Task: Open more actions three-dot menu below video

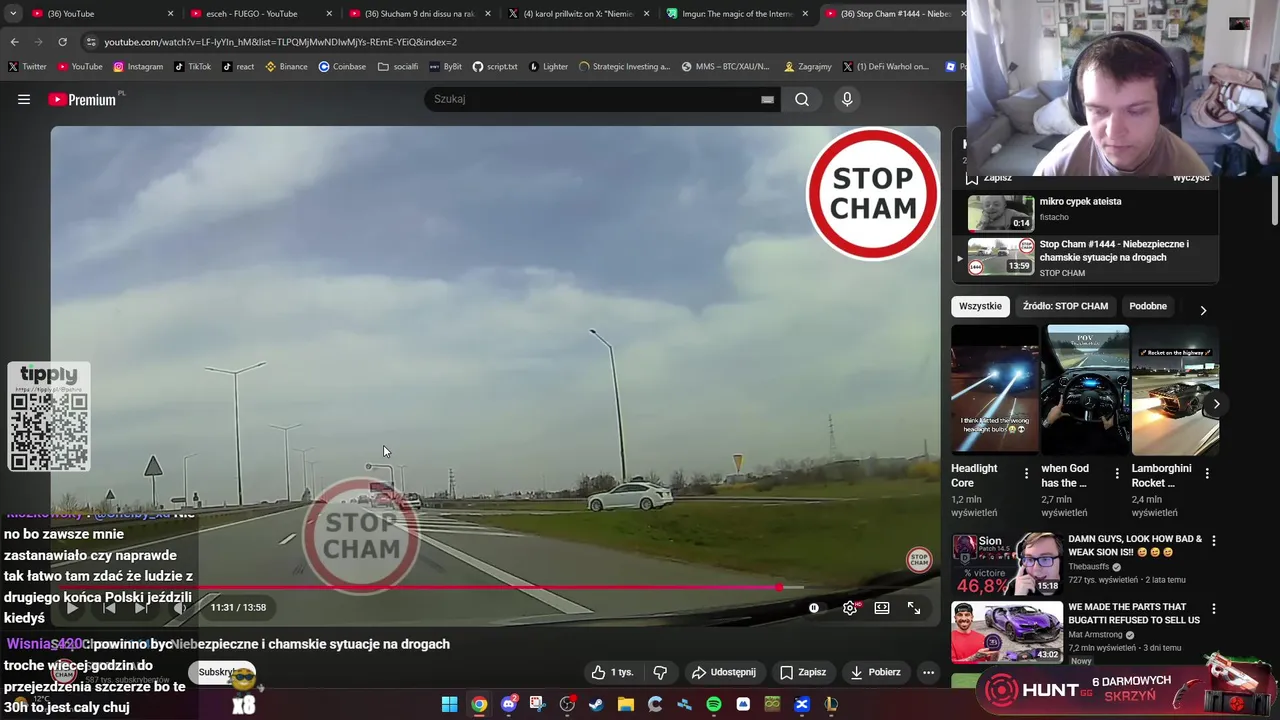Action: [x=928, y=672]
